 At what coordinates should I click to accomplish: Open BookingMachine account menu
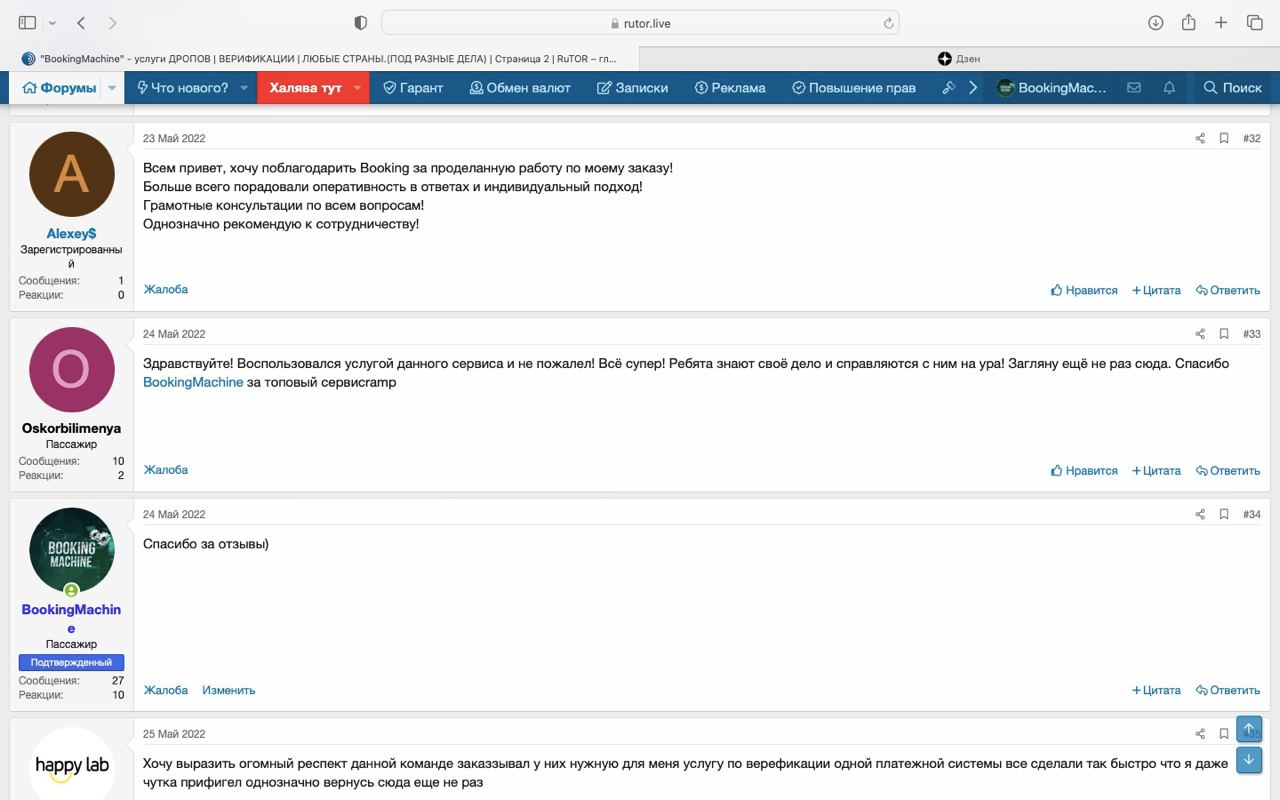(x=1051, y=88)
